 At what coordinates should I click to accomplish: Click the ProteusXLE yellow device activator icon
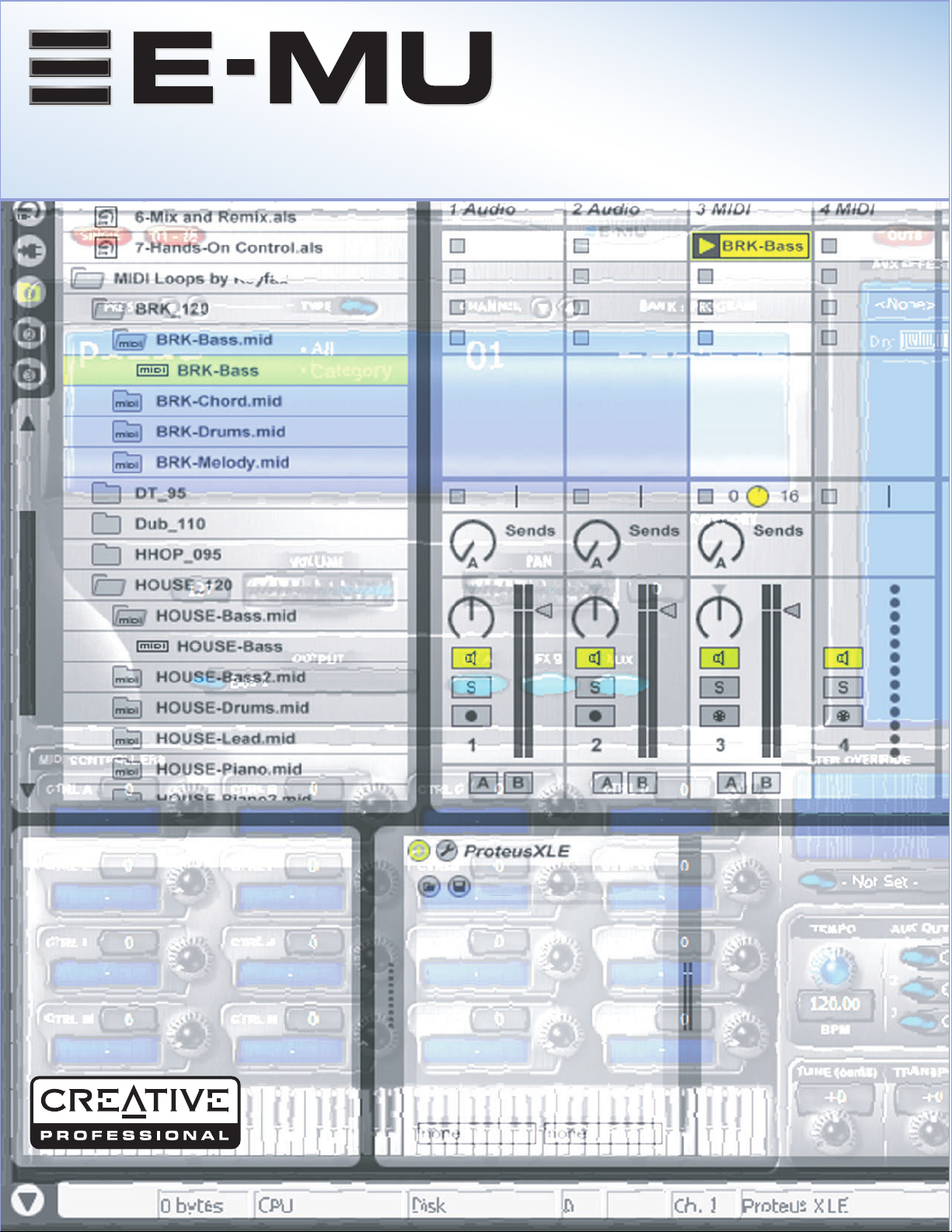pos(418,851)
